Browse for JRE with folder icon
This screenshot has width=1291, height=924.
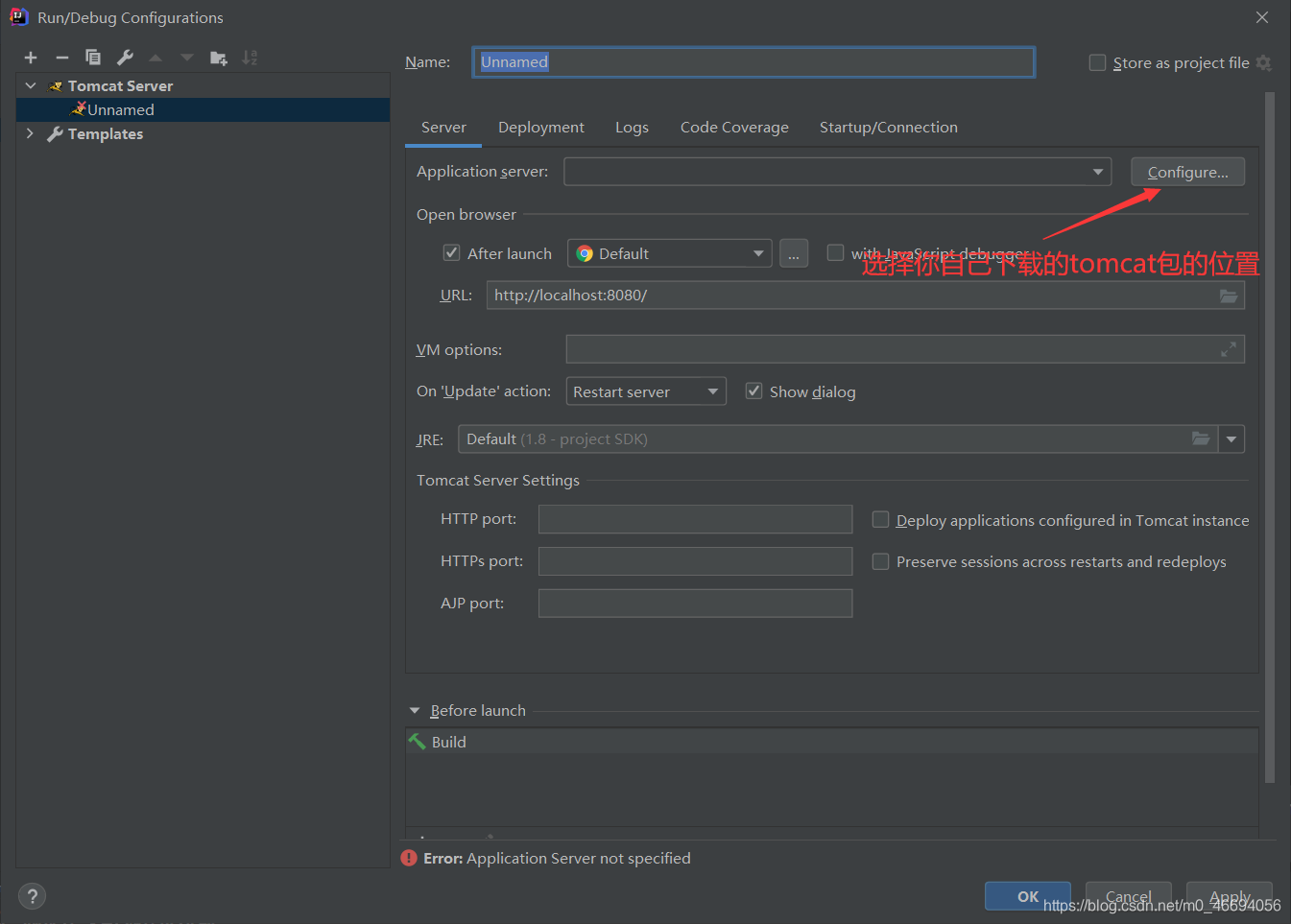(x=1201, y=438)
